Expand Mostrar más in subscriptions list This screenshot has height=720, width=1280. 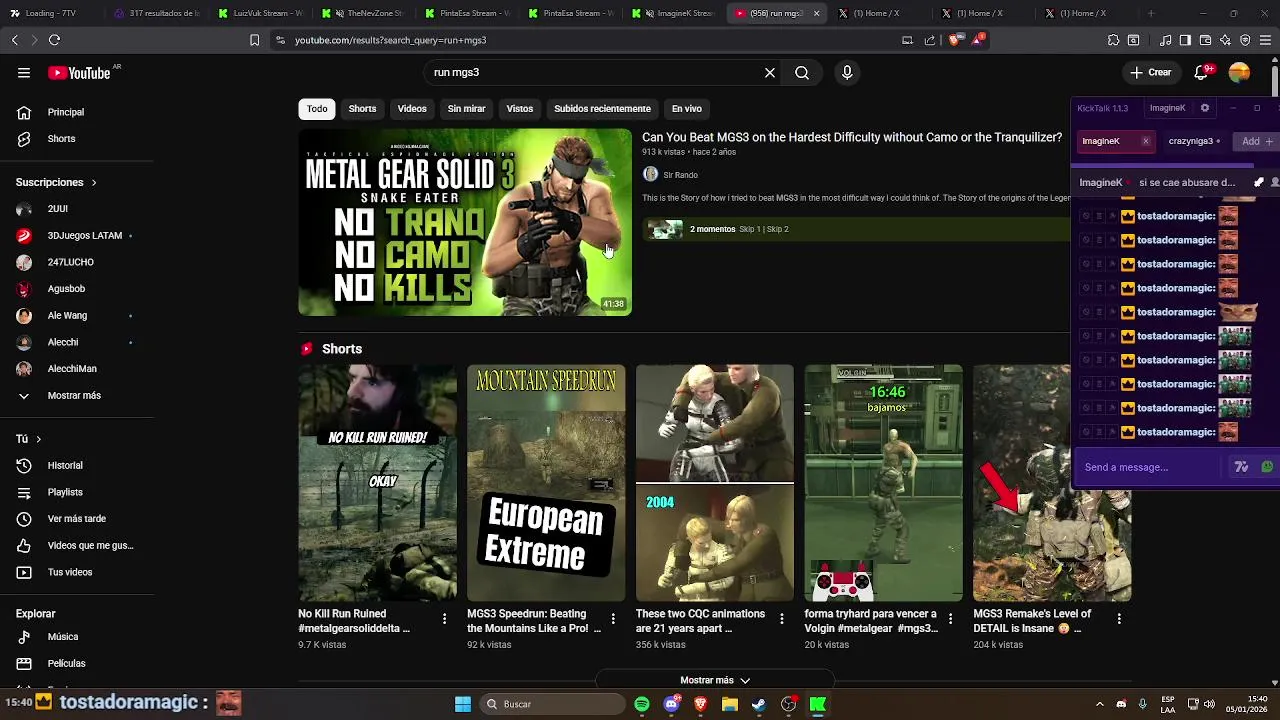point(73,395)
